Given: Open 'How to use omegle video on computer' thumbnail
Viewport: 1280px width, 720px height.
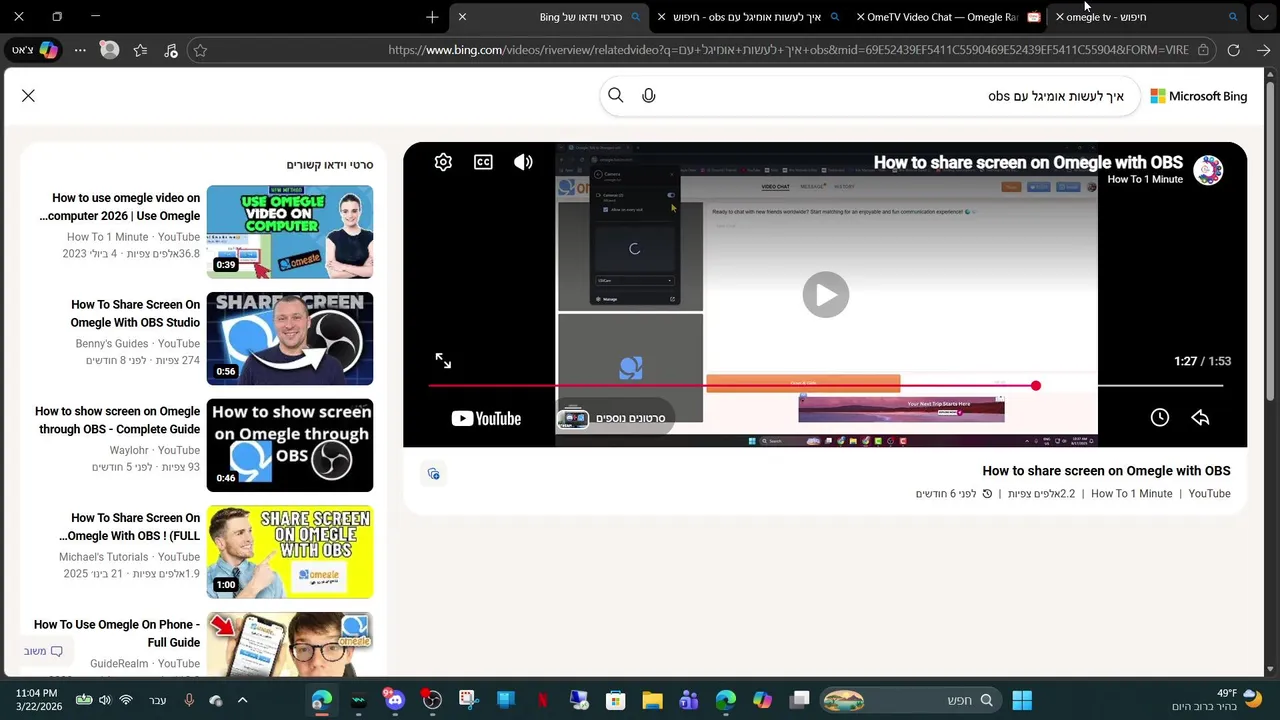Looking at the screenshot, I should (290, 232).
